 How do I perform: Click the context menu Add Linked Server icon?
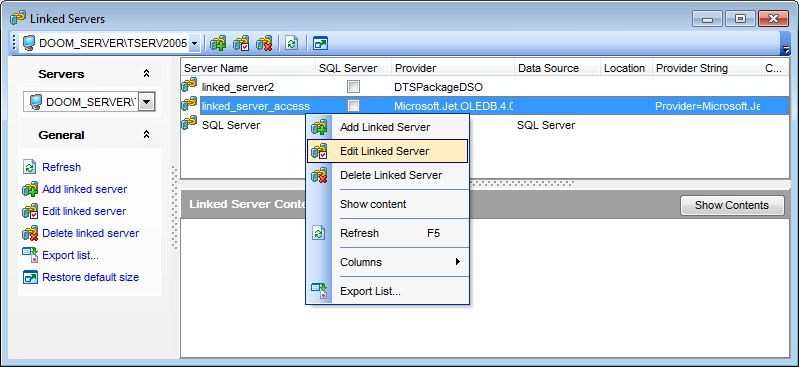[319, 127]
